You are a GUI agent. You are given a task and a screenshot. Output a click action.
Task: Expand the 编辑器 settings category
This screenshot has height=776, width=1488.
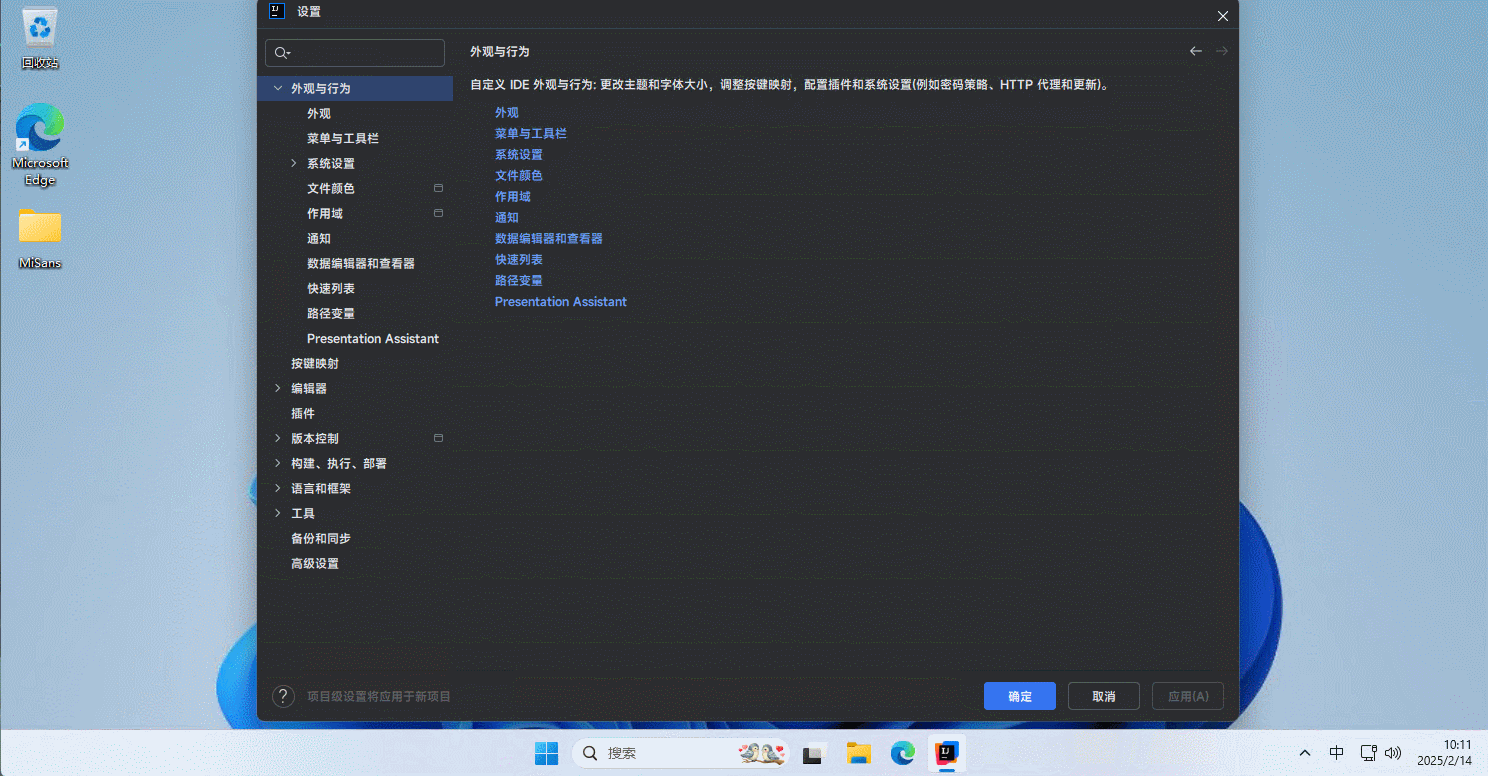pyautogui.click(x=278, y=388)
